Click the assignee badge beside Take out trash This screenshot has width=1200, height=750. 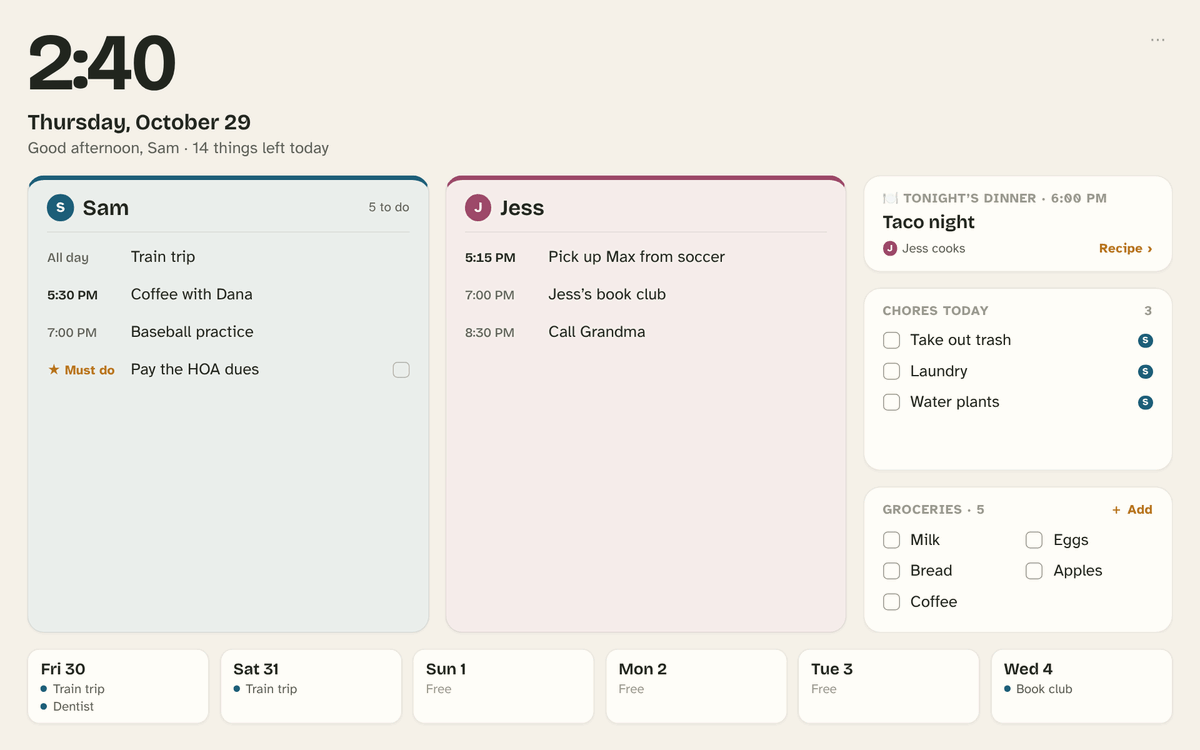tap(1145, 341)
